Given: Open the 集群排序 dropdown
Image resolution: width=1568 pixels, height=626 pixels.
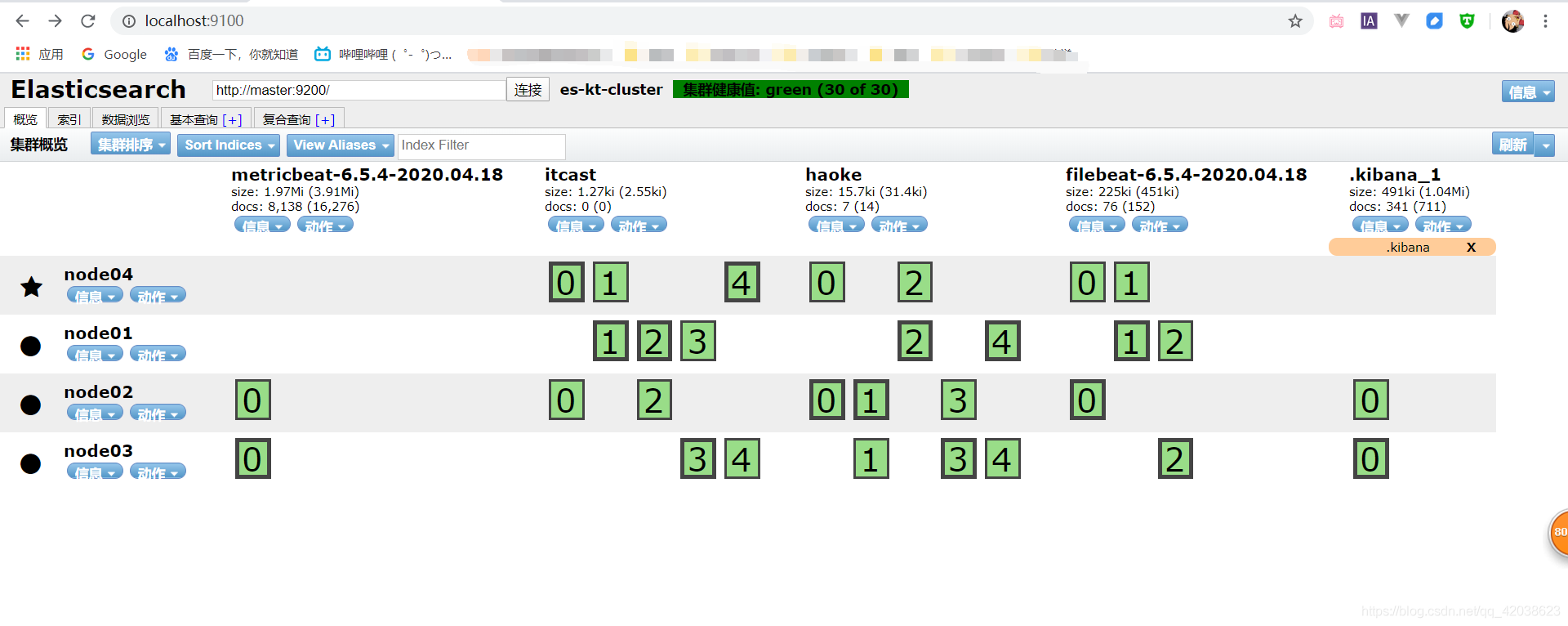Looking at the screenshot, I should [131, 145].
